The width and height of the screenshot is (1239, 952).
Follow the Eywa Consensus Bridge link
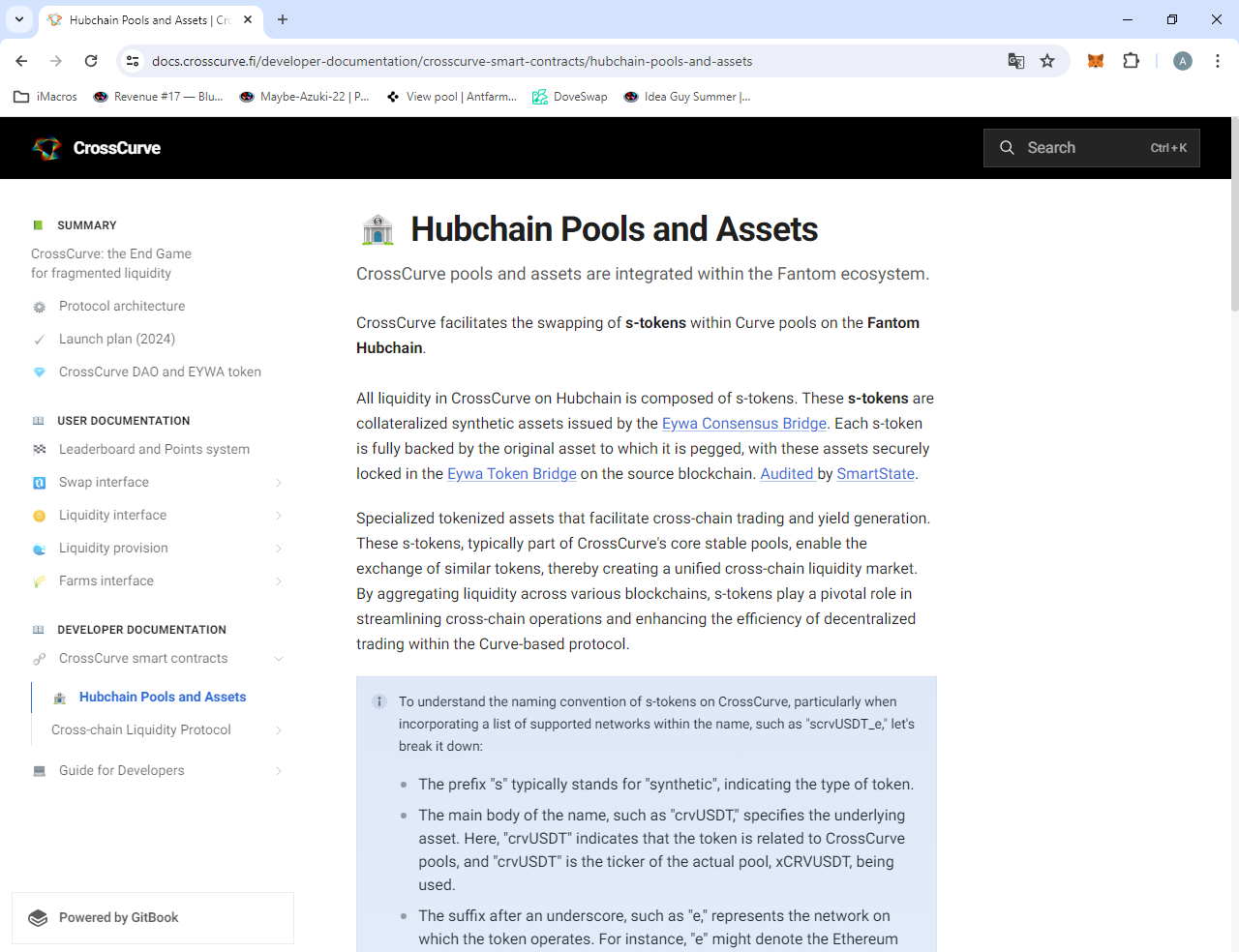[744, 424]
